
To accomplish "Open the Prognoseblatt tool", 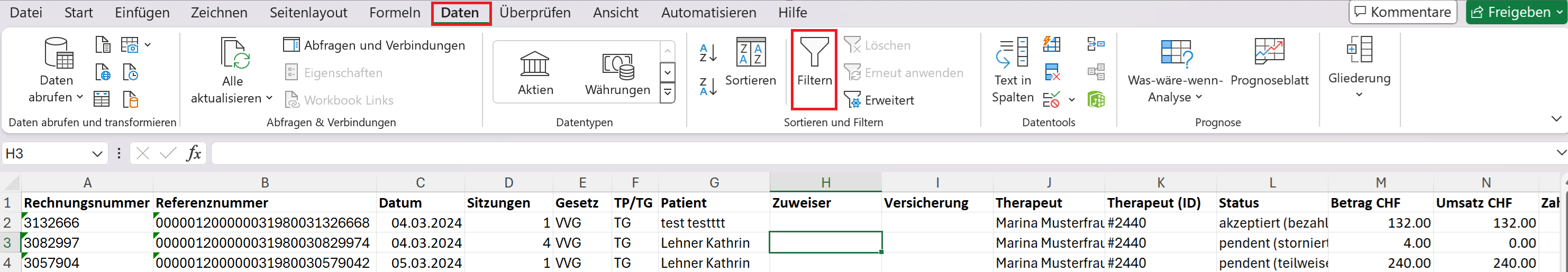I will [x=1269, y=62].
